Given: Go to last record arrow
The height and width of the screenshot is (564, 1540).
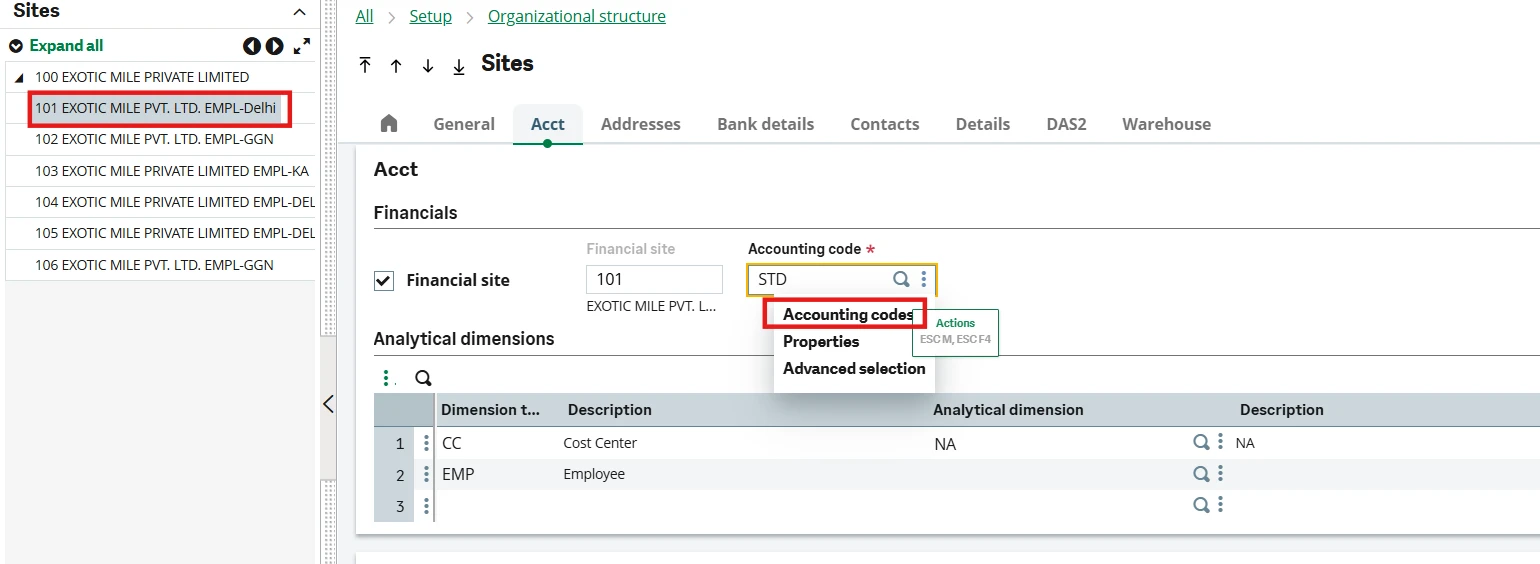Looking at the screenshot, I should coord(459,65).
